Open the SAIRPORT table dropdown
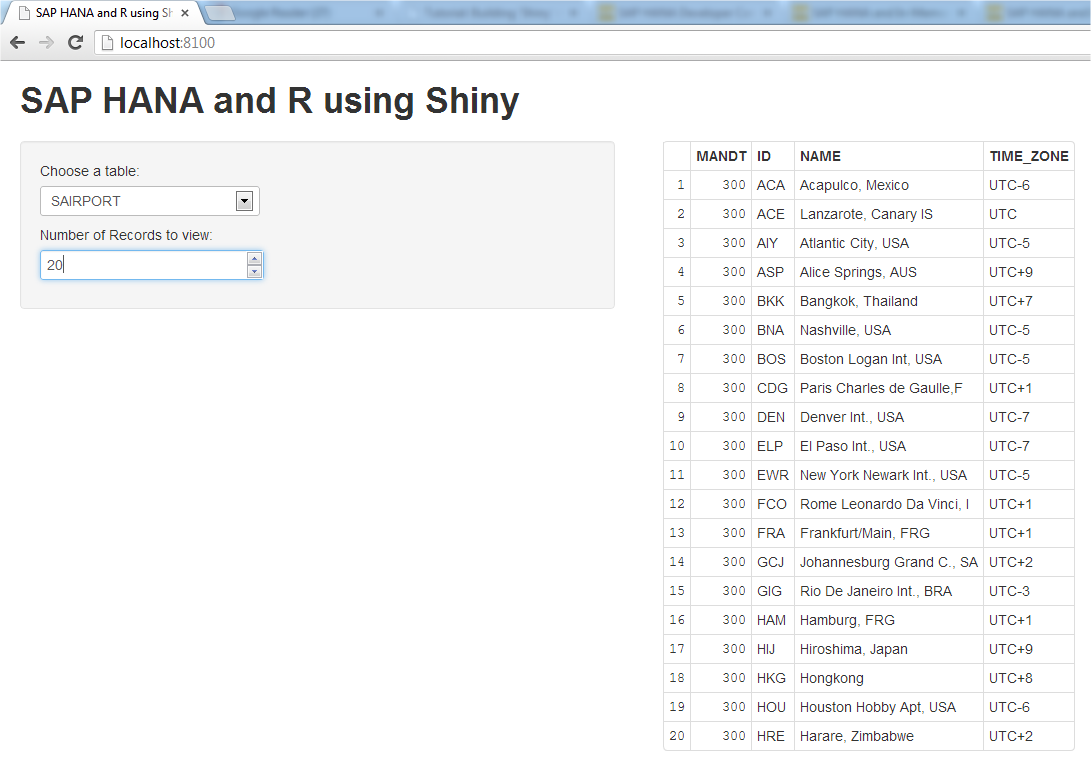Image resolution: width=1091 pixels, height=767 pixels. point(150,201)
